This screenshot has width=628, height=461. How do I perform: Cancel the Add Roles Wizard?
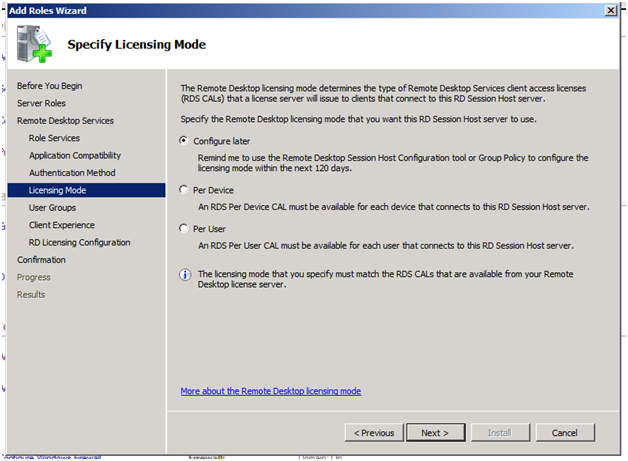pos(565,433)
